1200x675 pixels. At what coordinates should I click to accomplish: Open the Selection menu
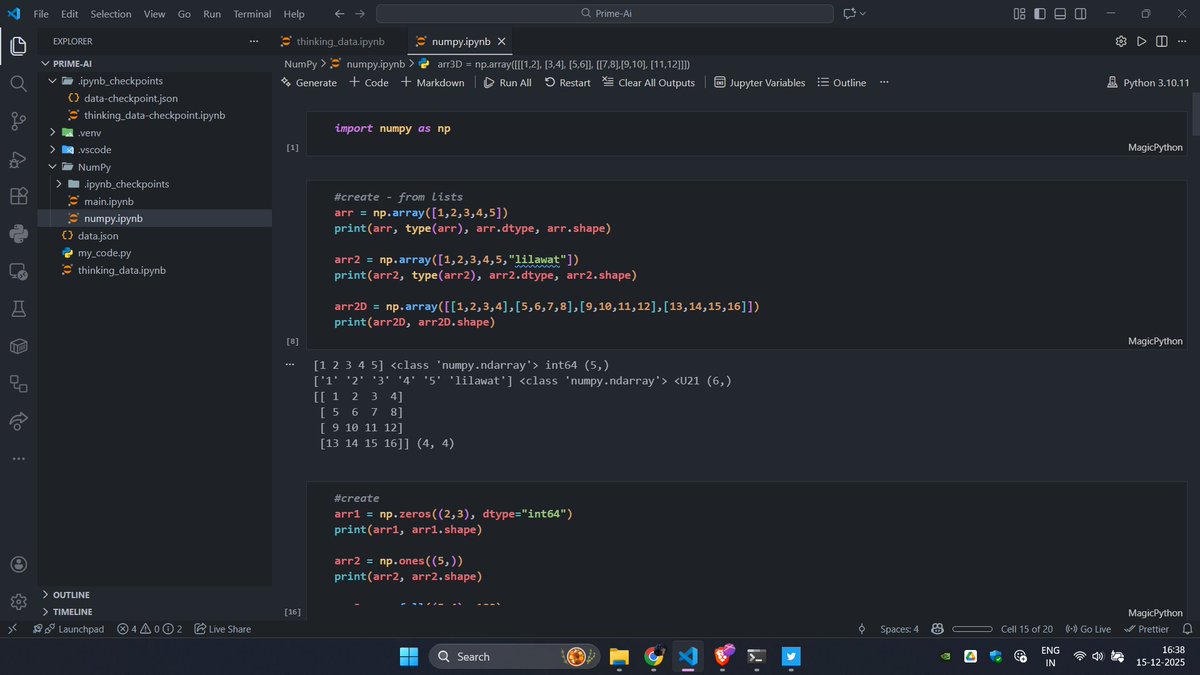pyautogui.click(x=110, y=14)
